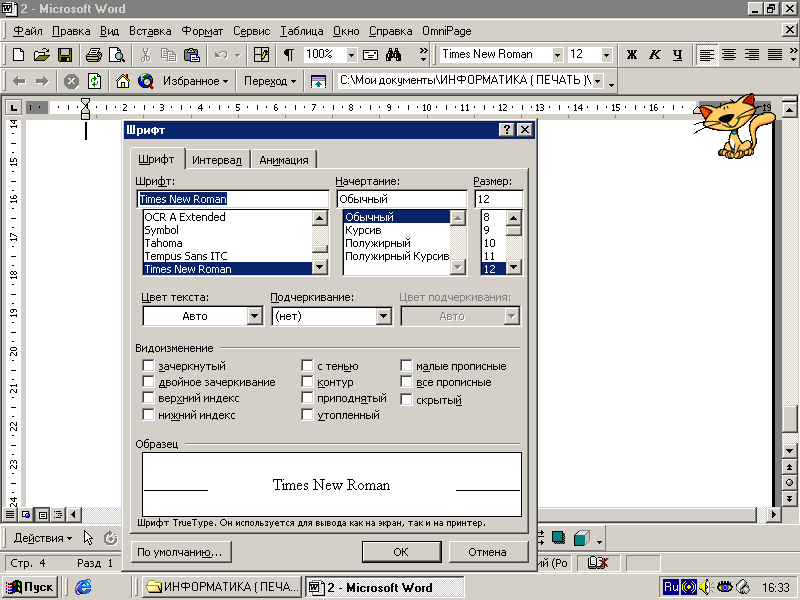Expand the zoom 100% dropdown
Image resolution: width=800 pixels, height=600 pixels.
tap(351, 55)
